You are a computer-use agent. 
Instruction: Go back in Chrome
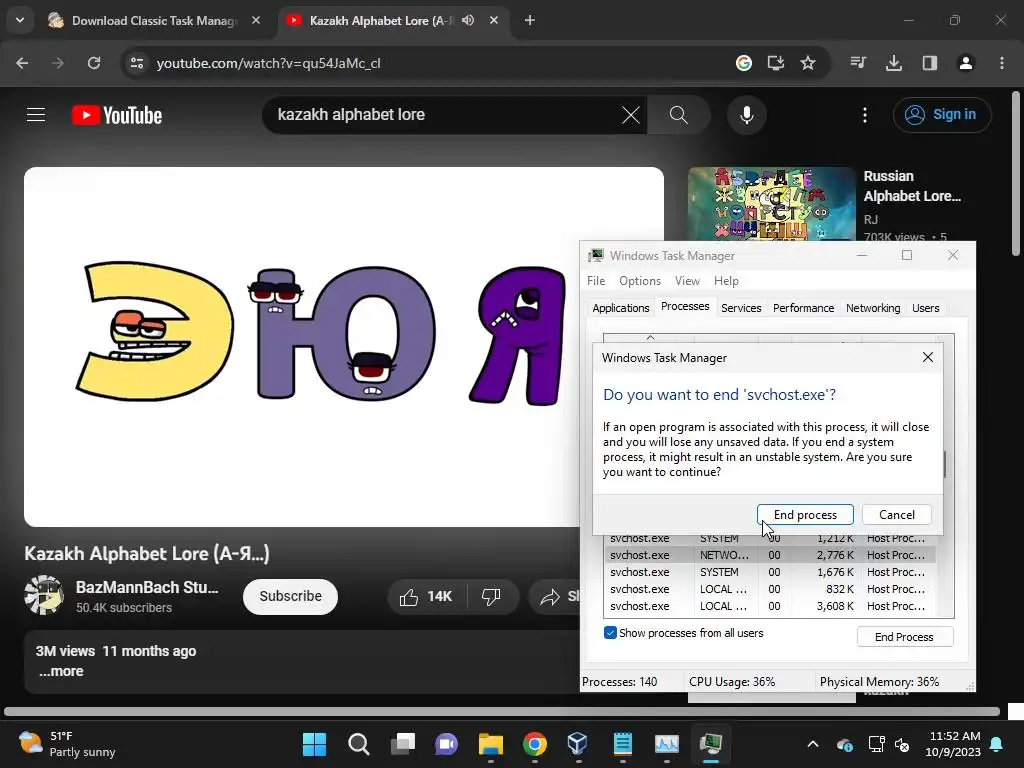click(22, 63)
